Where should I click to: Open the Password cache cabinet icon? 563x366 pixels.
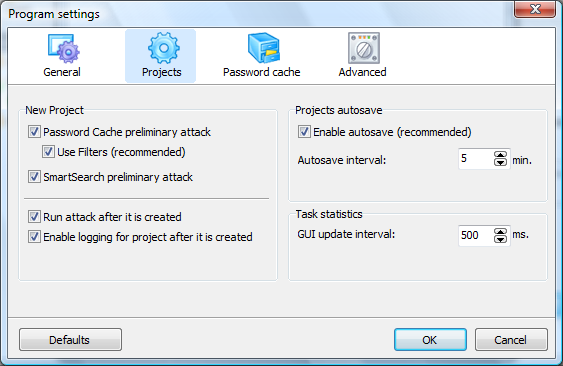[x=264, y=48]
